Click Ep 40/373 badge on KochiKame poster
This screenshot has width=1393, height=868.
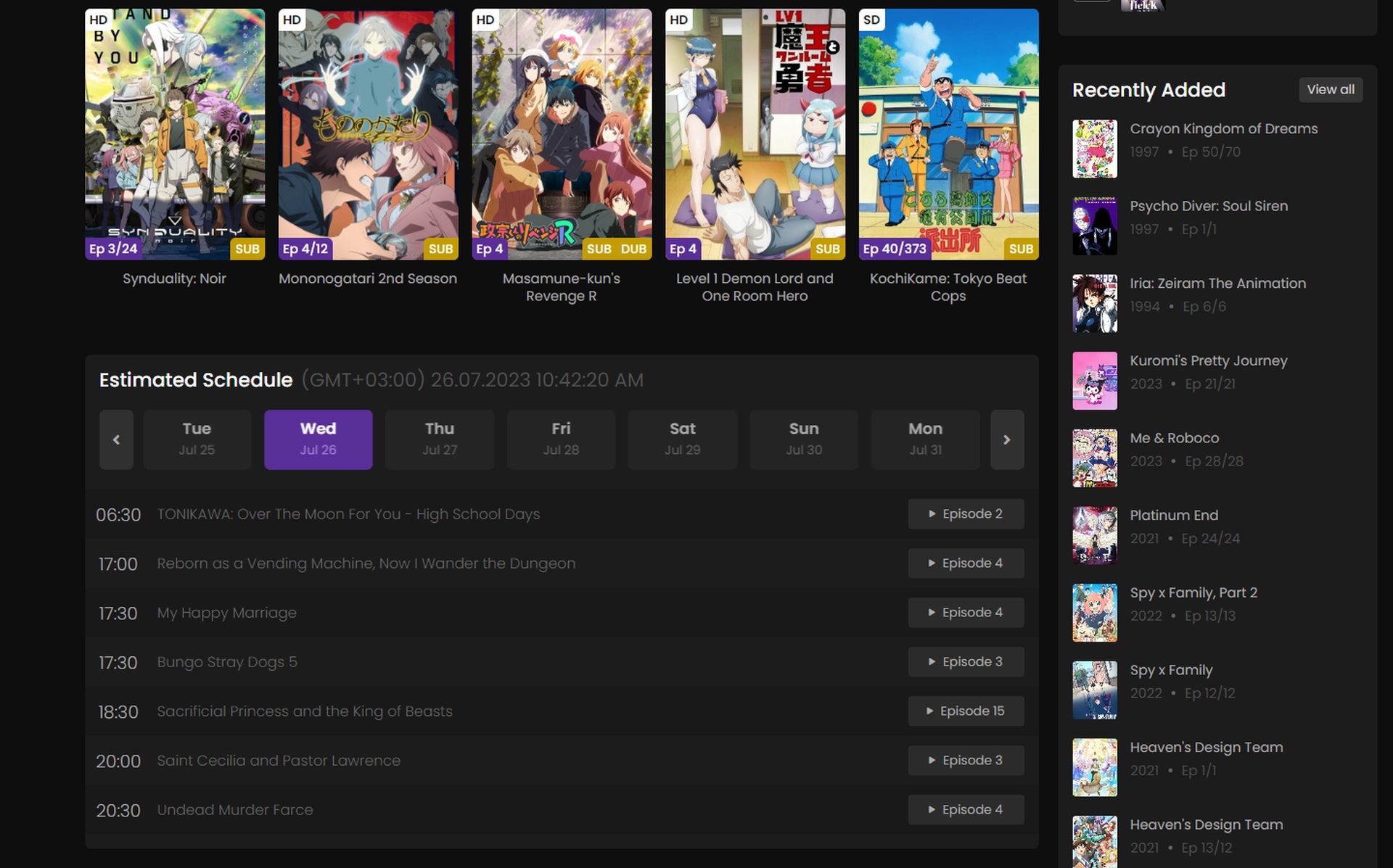pyautogui.click(x=895, y=249)
